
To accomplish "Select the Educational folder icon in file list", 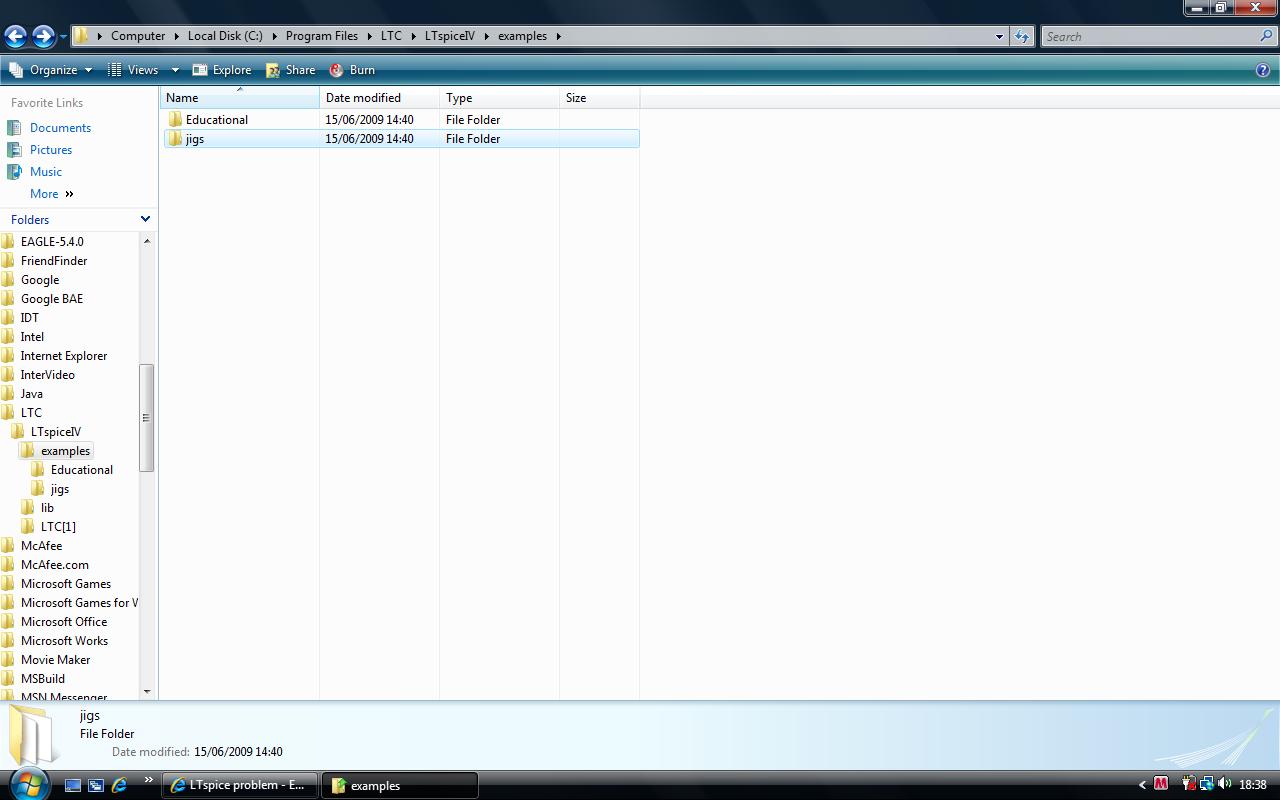I will [x=176, y=120].
